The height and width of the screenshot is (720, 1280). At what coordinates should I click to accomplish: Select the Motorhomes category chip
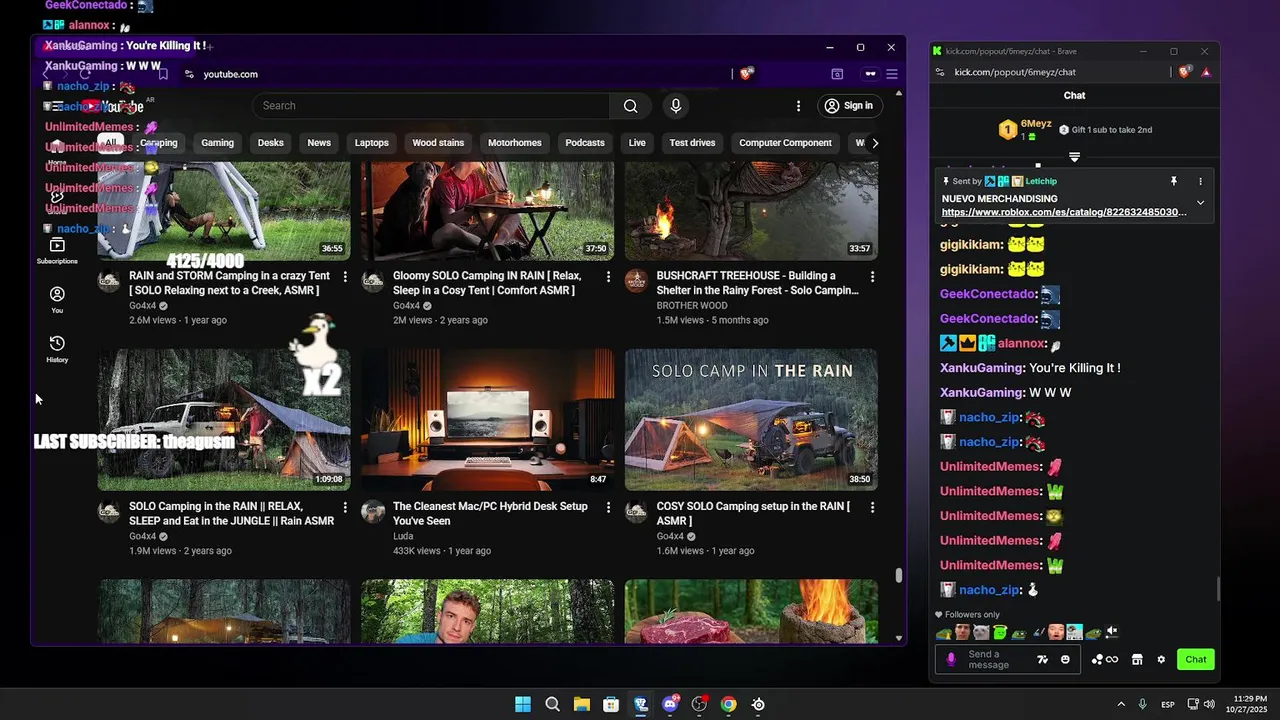click(515, 143)
